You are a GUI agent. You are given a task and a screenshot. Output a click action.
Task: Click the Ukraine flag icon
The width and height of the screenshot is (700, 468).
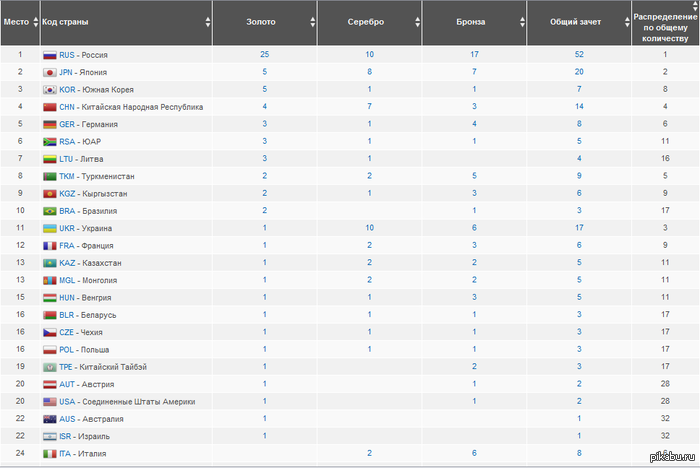click(49, 228)
